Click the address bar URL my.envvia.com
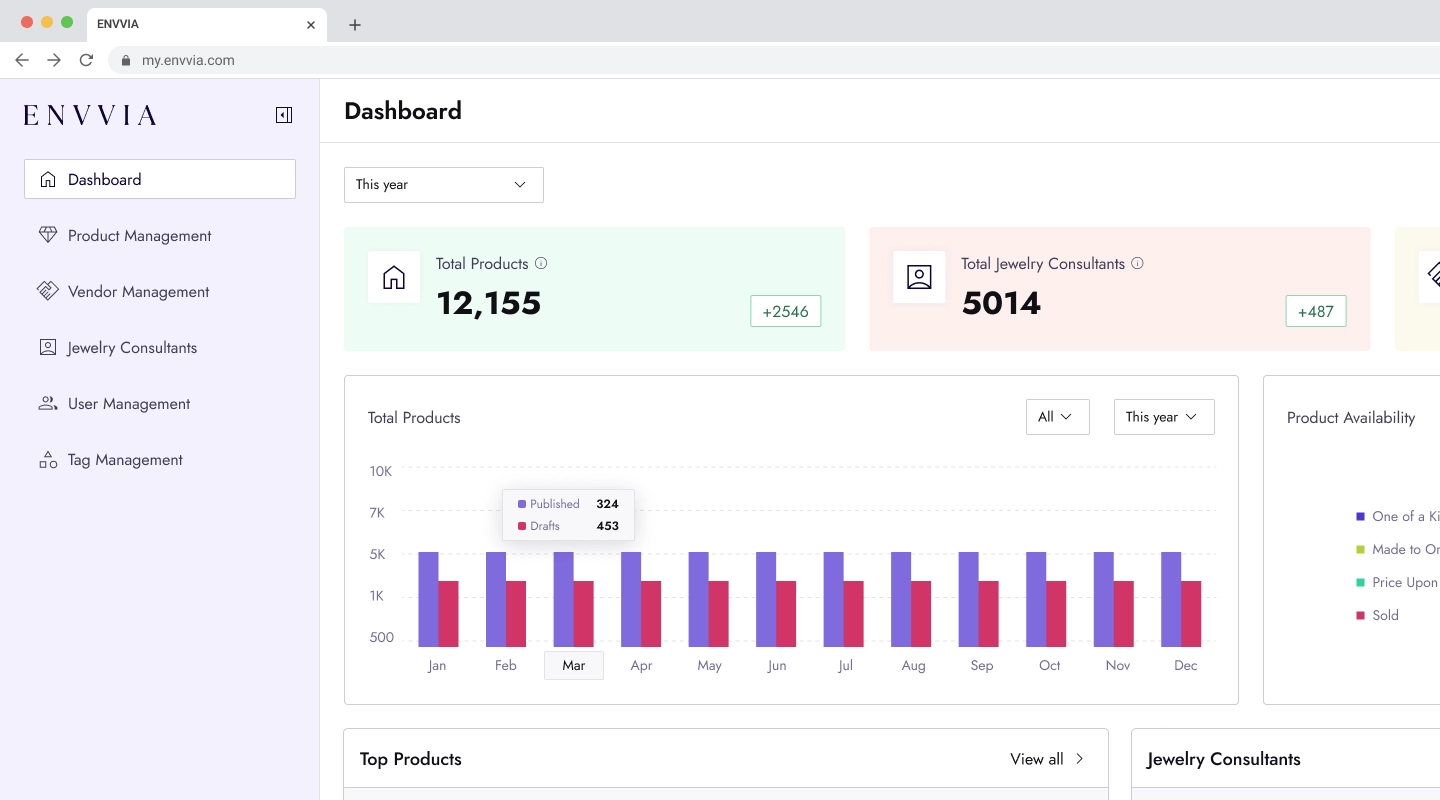Viewport: 1440px width, 800px height. (188, 60)
